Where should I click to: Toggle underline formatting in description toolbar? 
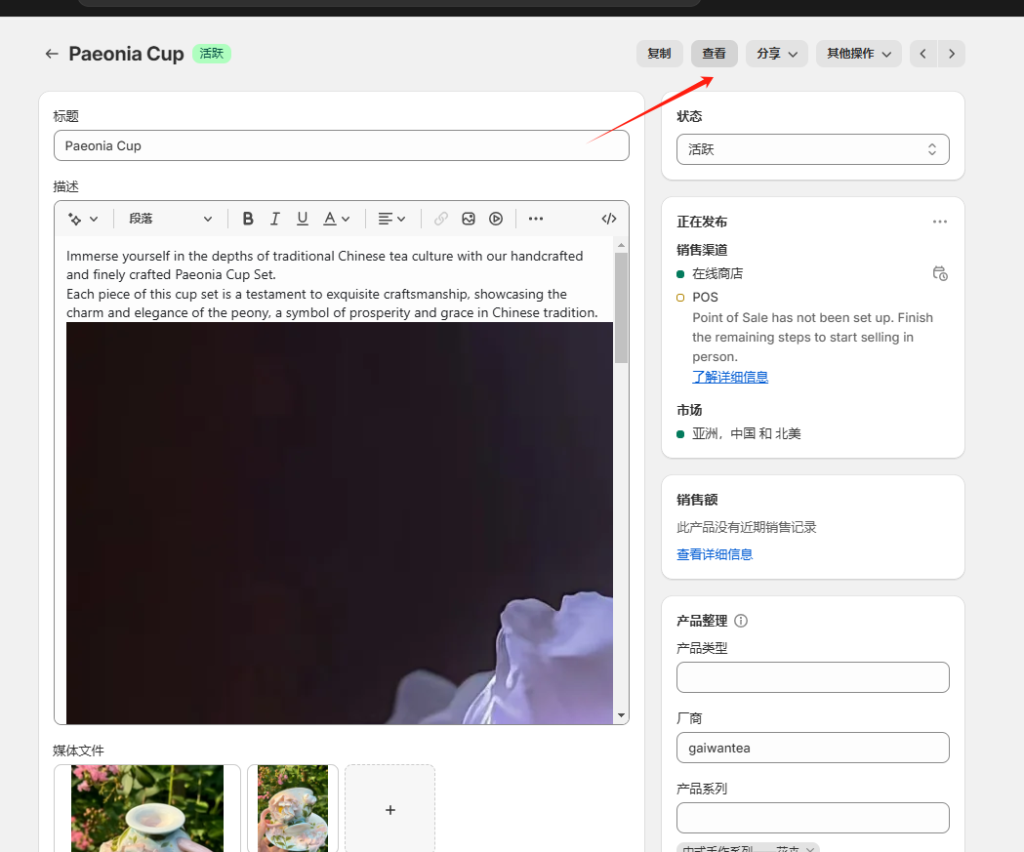(x=302, y=219)
